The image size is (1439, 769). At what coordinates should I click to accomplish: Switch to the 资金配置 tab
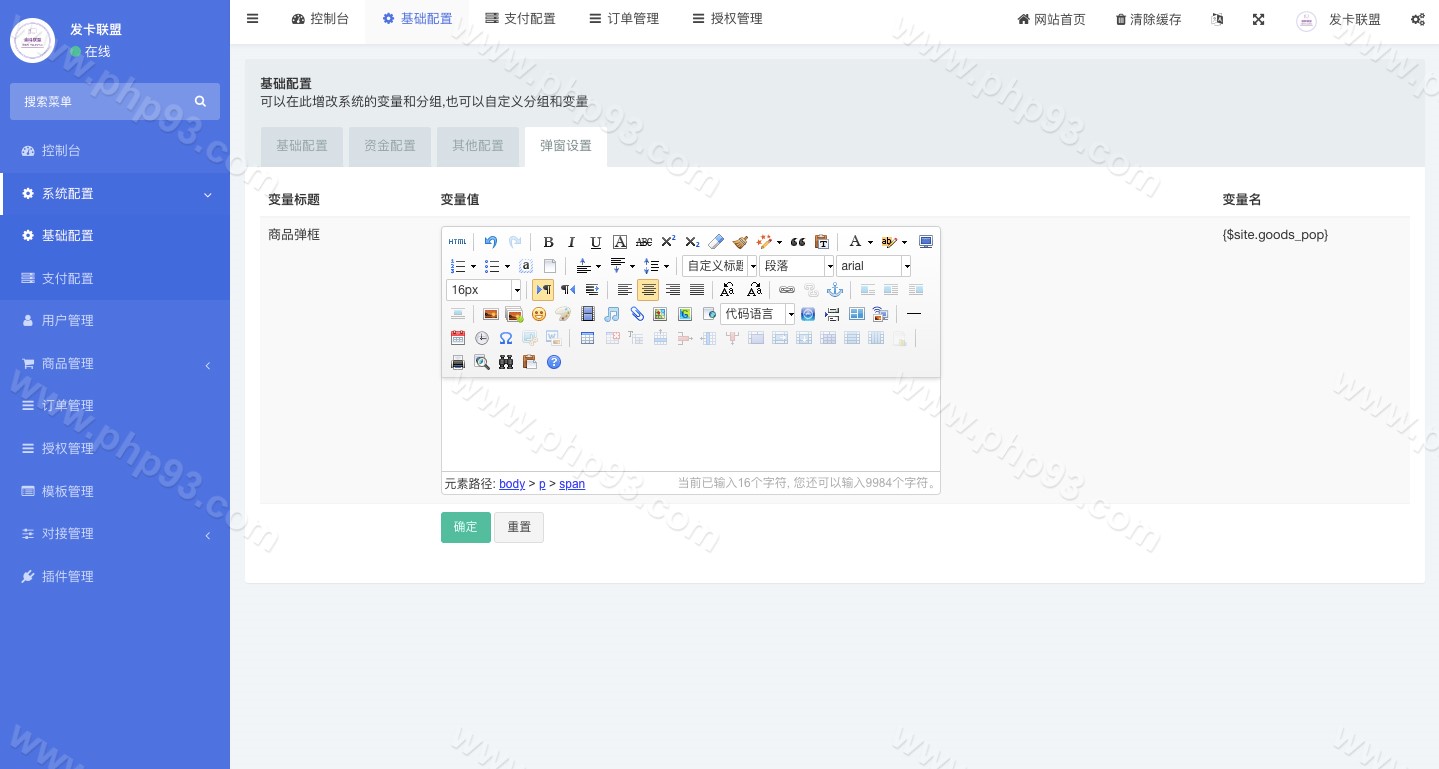coord(389,146)
